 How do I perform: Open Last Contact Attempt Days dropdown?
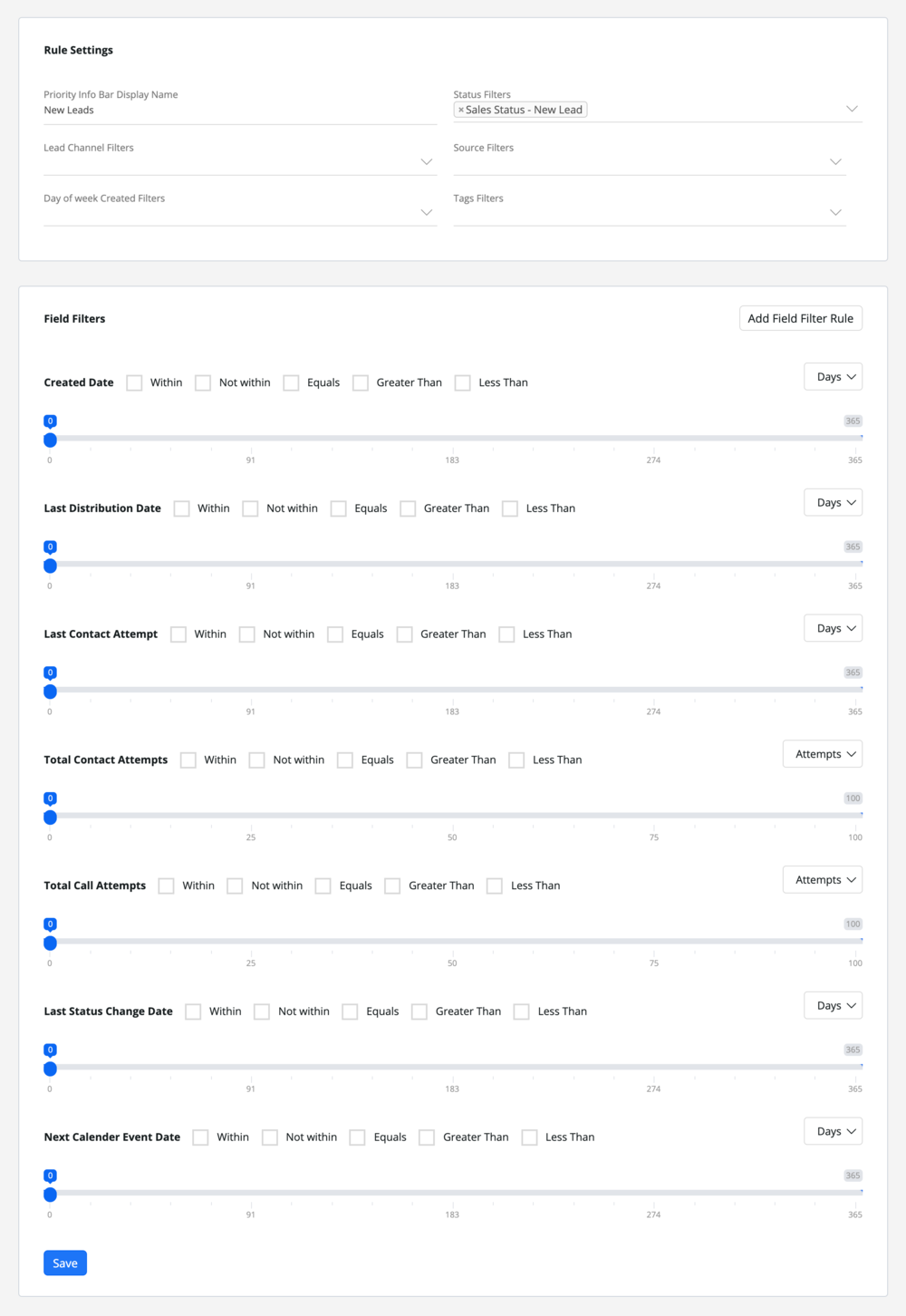pyautogui.click(x=834, y=629)
